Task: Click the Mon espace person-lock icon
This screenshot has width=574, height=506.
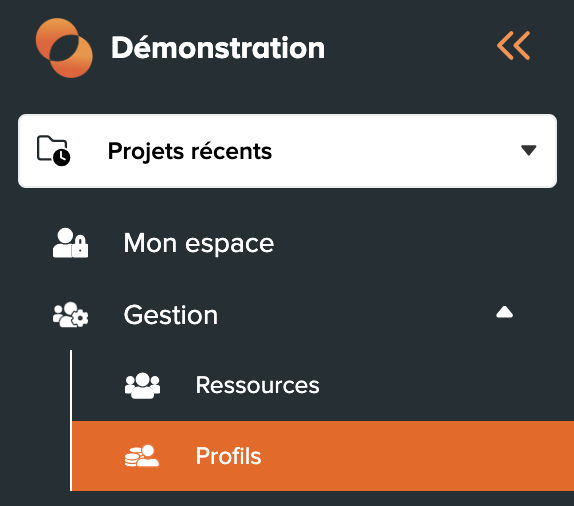Action: click(70, 243)
